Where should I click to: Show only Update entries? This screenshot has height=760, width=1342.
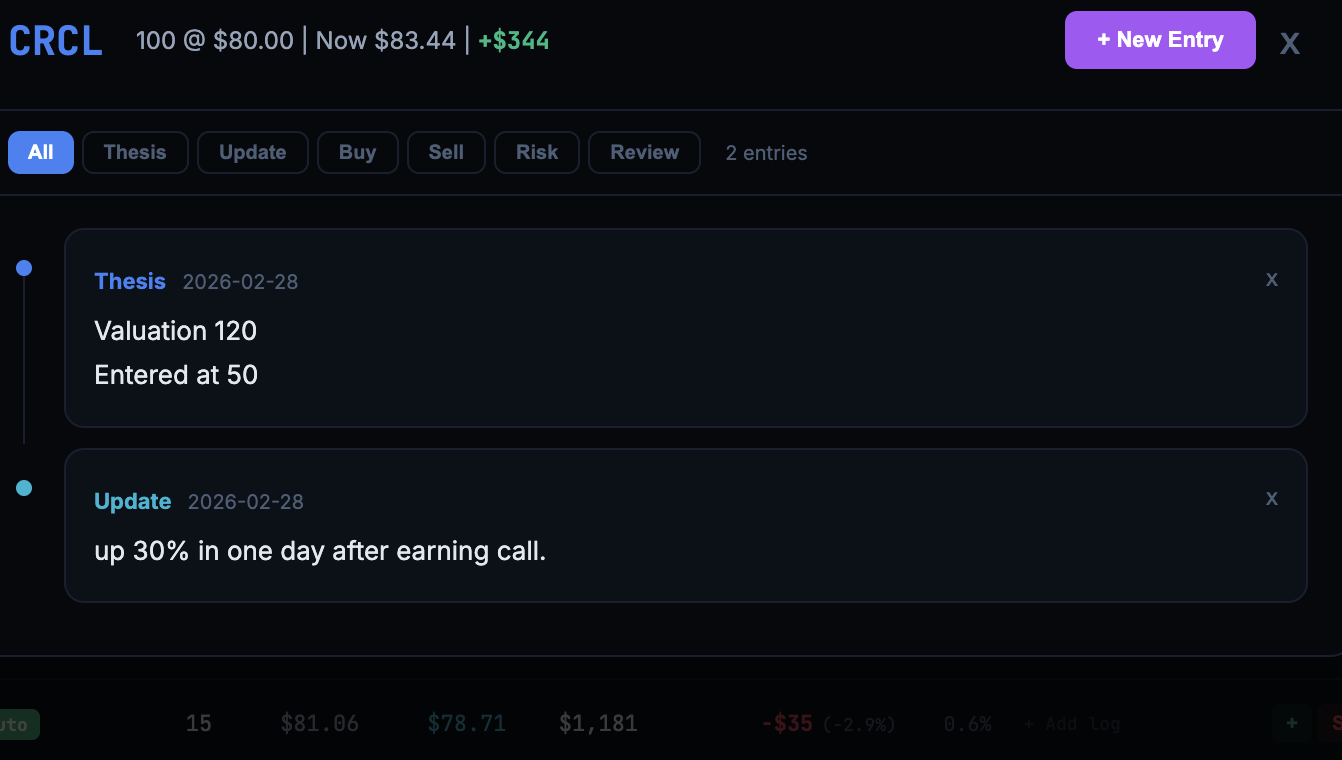(x=252, y=152)
